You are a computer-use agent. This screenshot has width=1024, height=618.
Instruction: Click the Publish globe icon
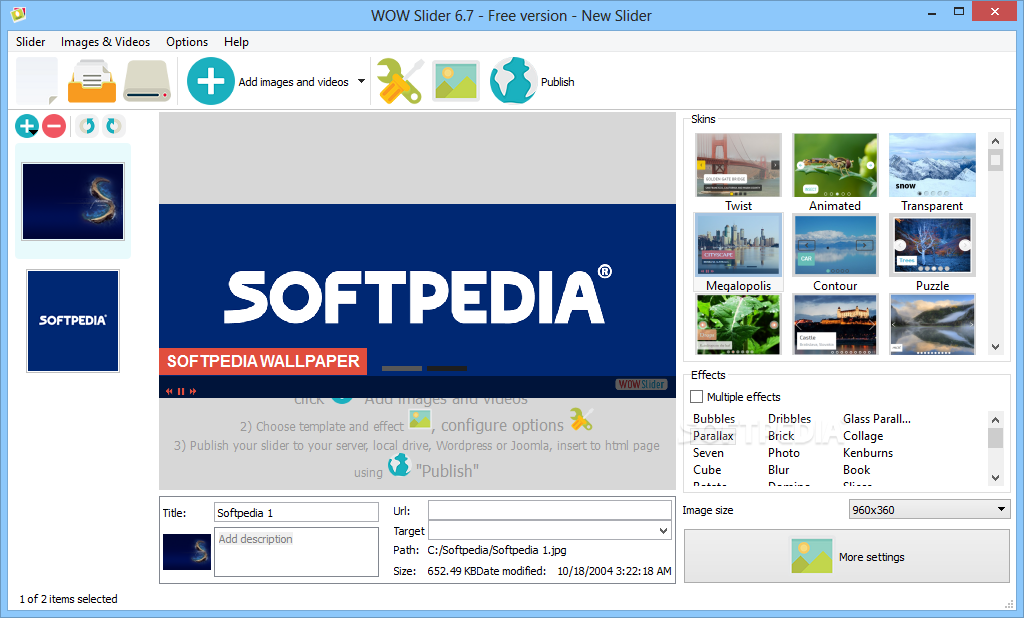tap(513, 81)
